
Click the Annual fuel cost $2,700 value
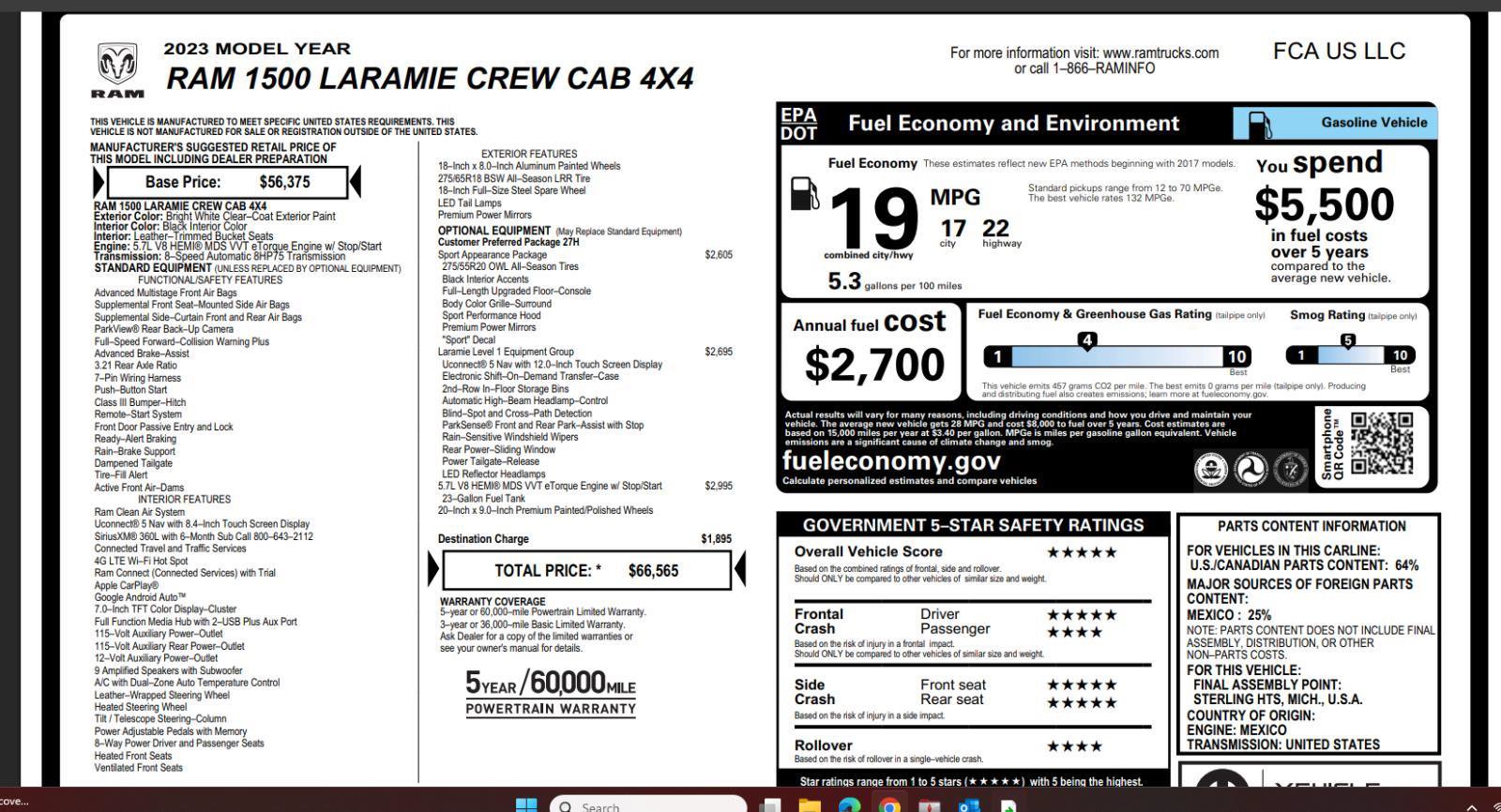point(874,365)
